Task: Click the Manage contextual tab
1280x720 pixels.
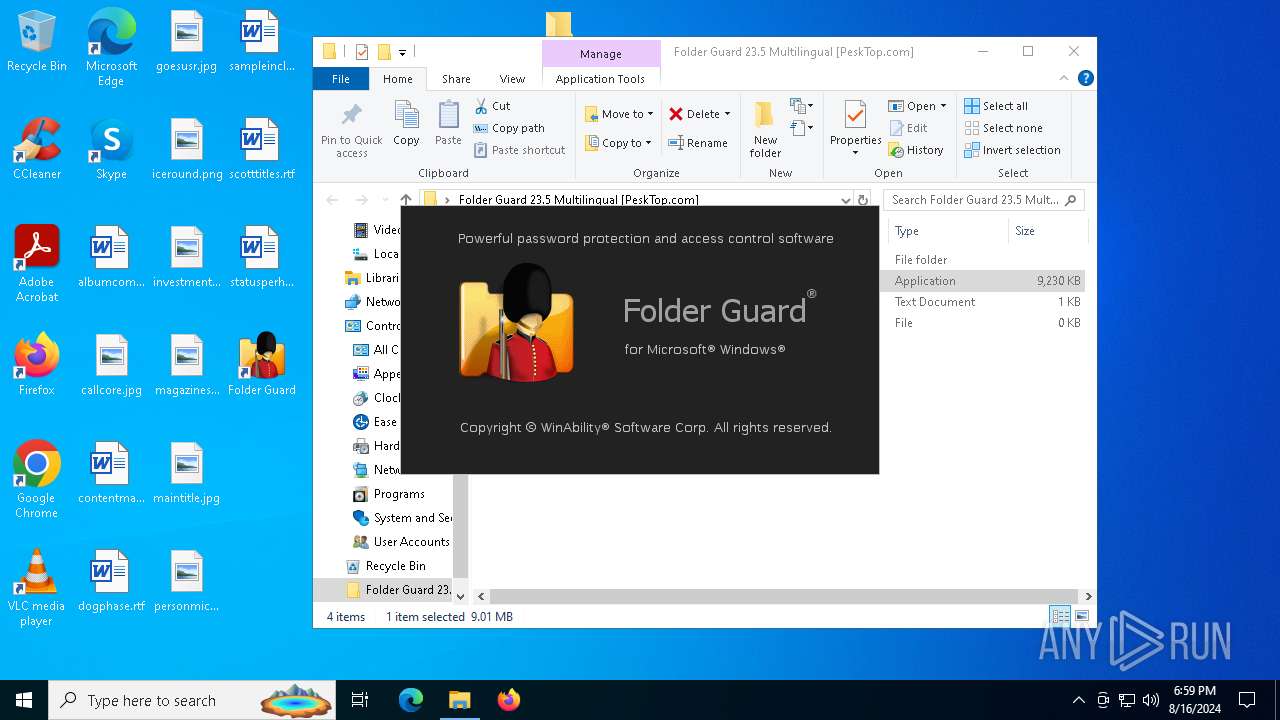Action: tap(601, 54)
